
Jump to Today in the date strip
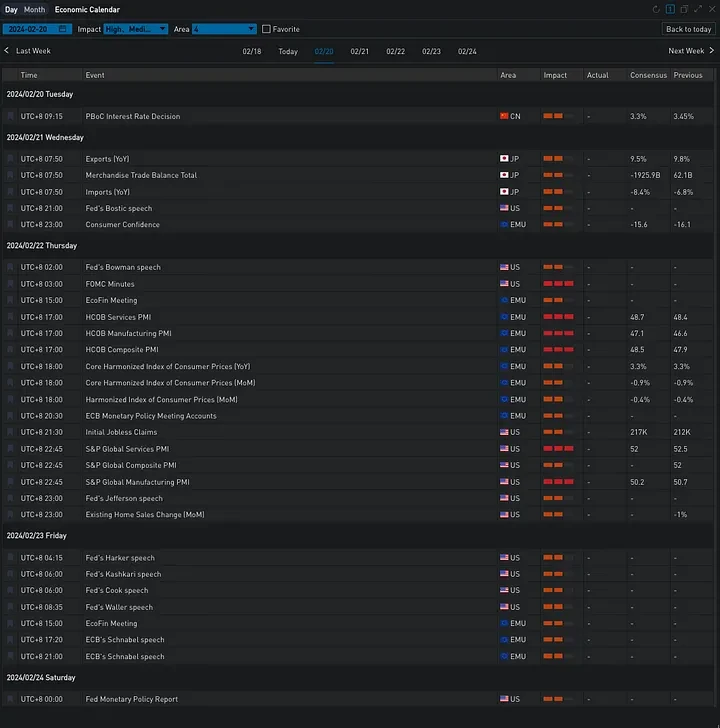288,51
